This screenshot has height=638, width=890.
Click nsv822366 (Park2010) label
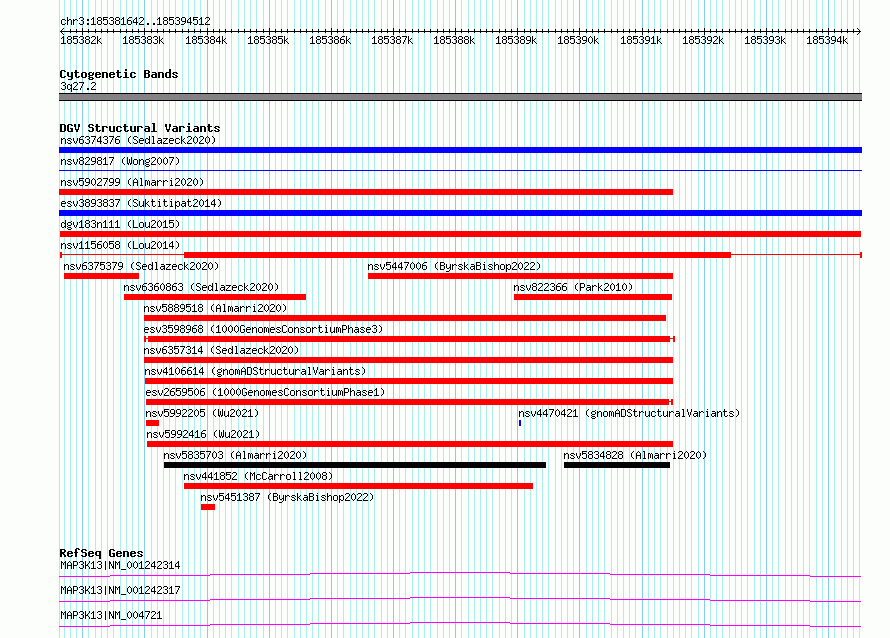click(573, 287)
